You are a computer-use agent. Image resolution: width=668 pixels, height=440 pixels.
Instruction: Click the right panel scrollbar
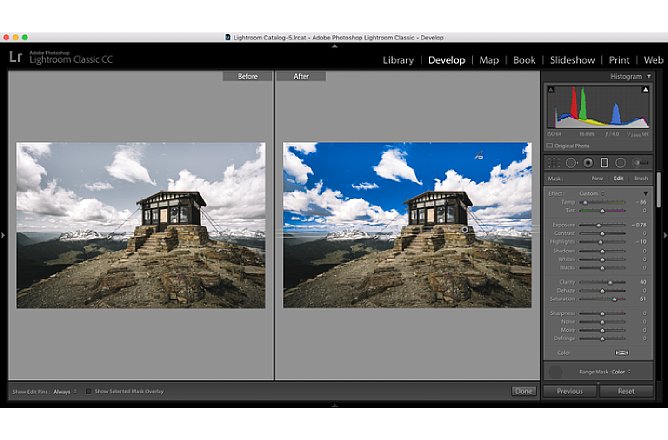tap(659, 191)
